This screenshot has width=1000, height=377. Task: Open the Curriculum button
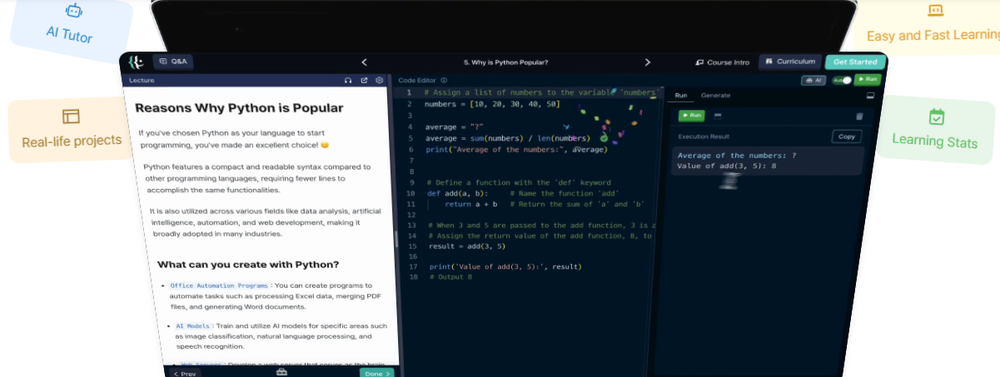point(790,62)
